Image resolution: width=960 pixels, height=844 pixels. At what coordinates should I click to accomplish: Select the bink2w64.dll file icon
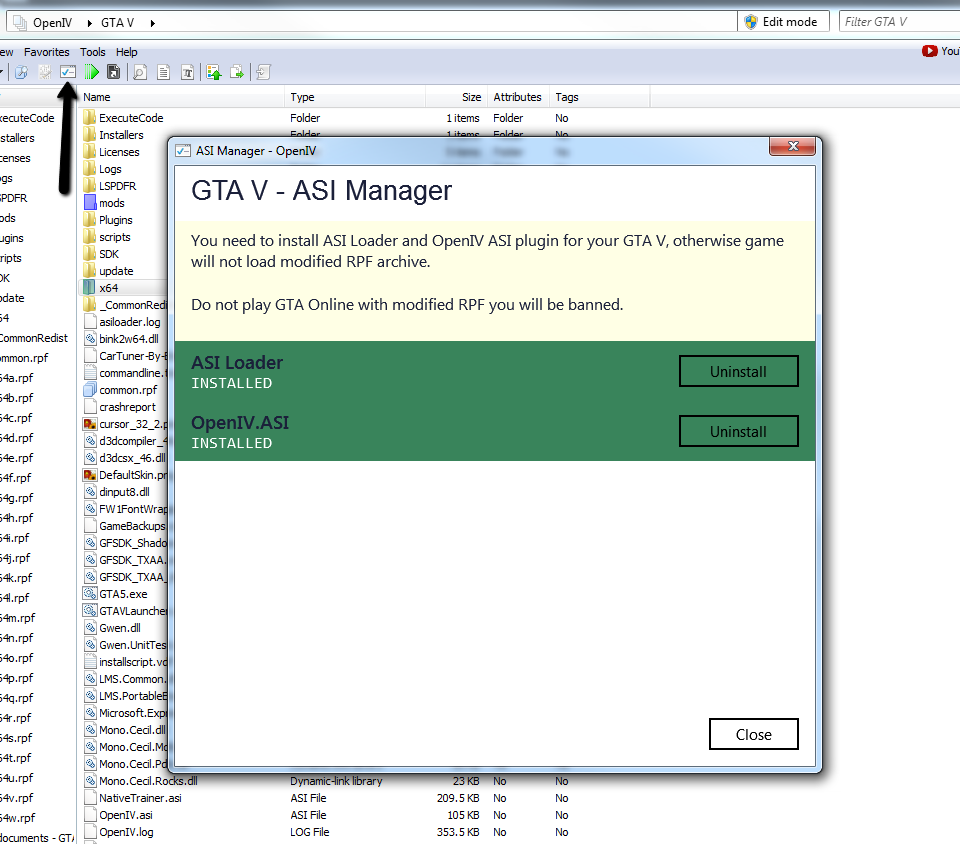tap(90, 338)
